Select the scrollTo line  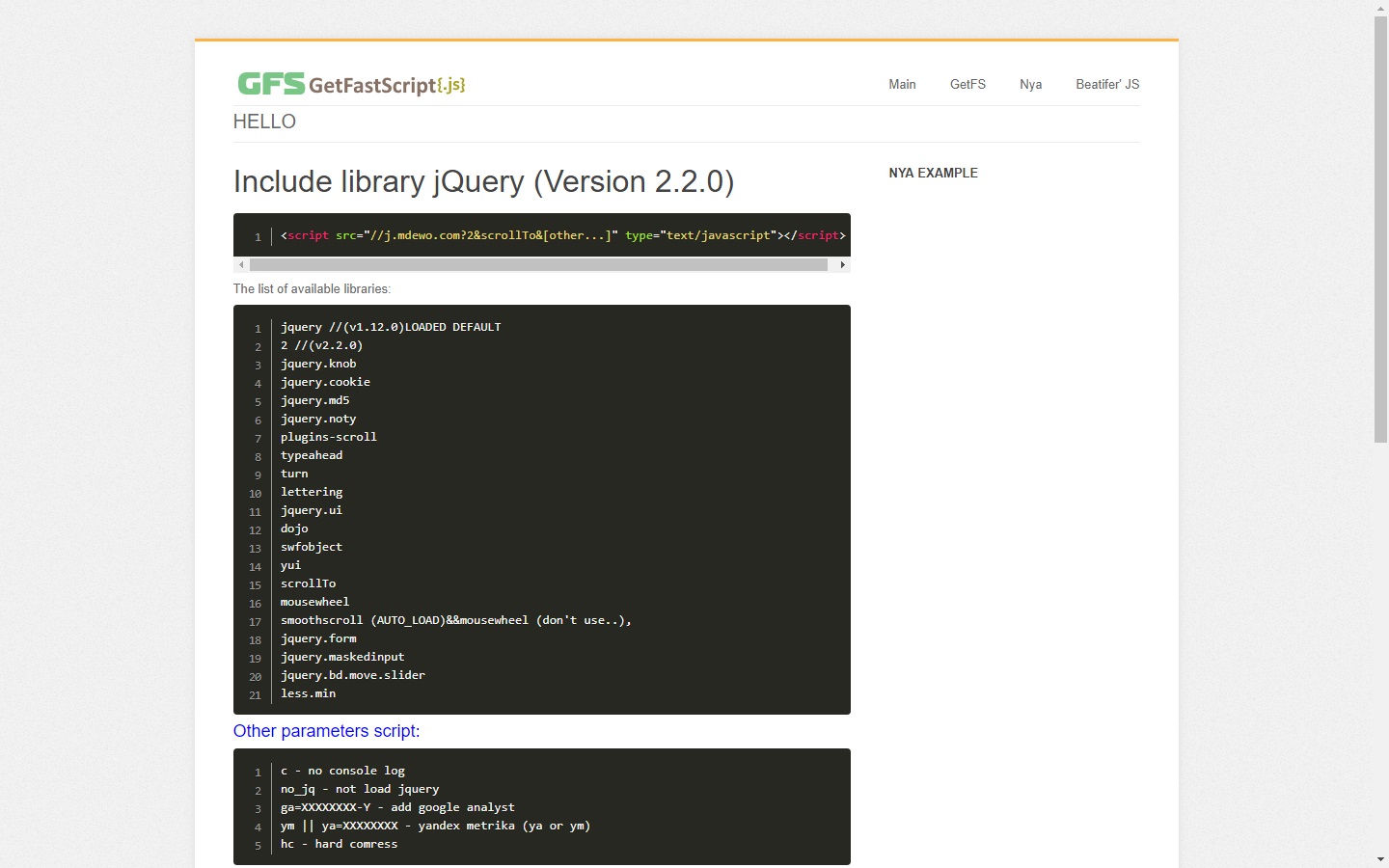308,583
